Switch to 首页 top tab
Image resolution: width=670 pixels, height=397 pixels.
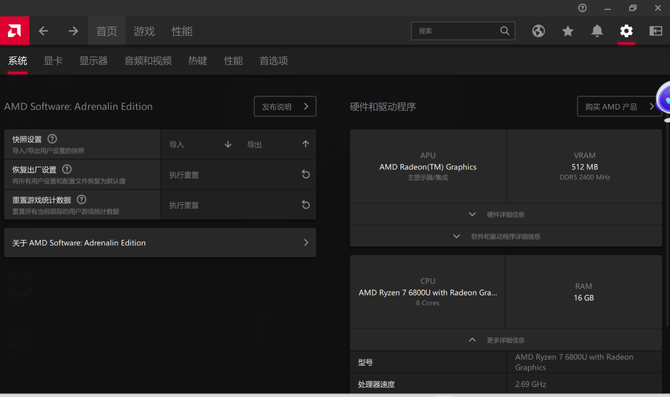point(106,31)
